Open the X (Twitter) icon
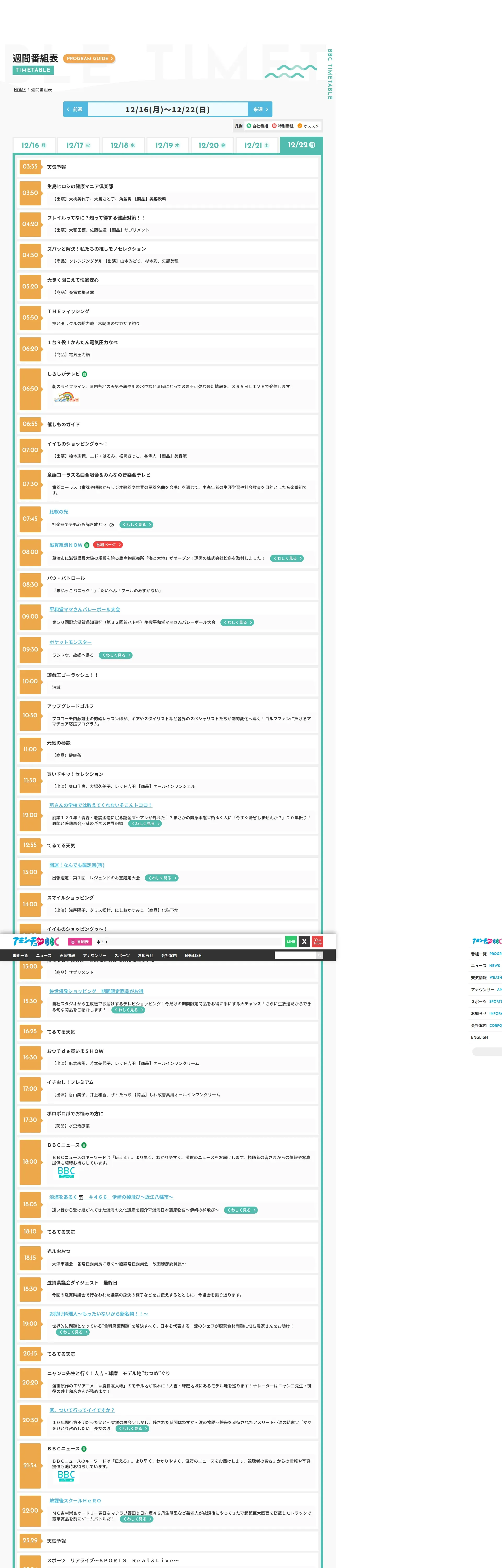 point(304,941)
